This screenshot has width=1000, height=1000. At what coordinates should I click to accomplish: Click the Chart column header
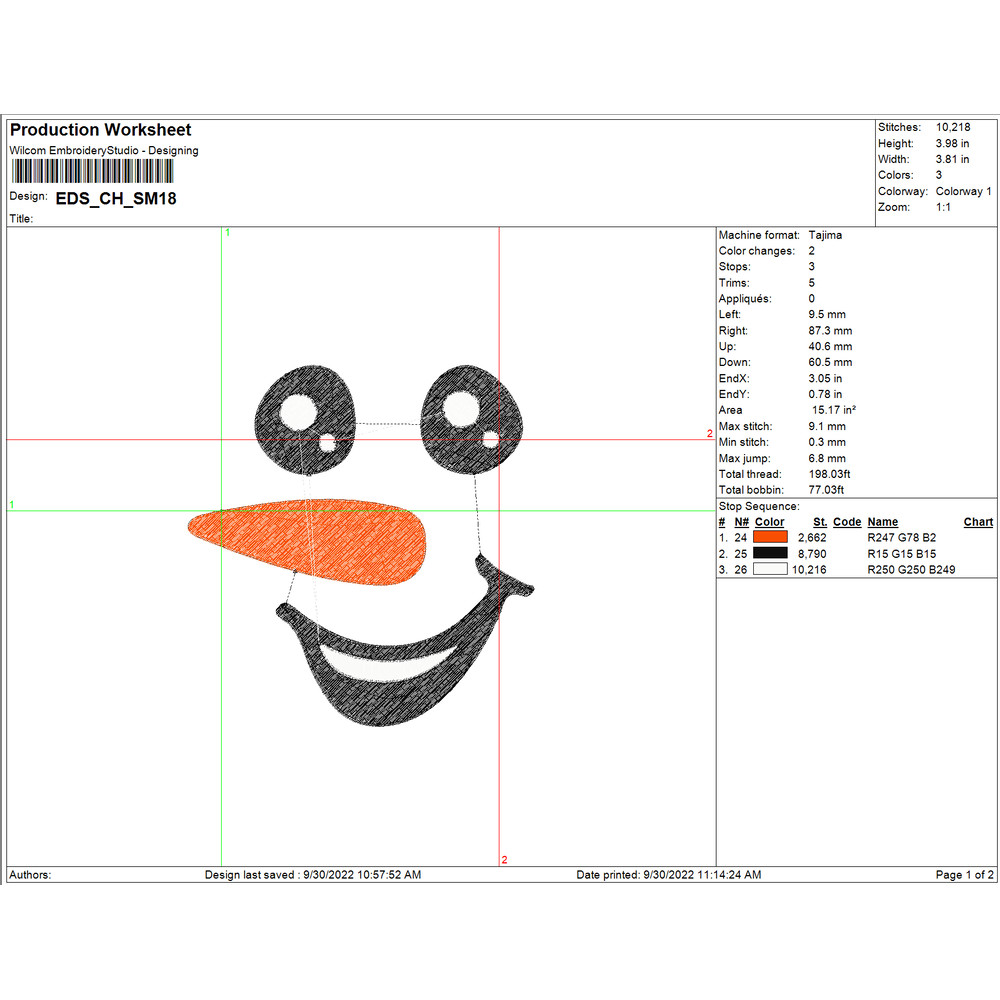(978, 522)
